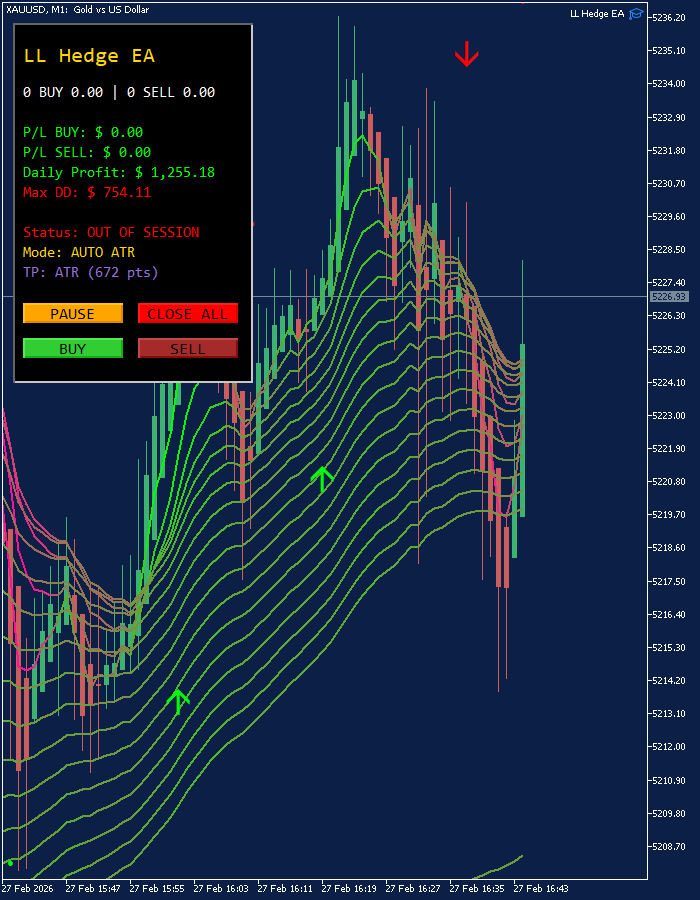Click the green up arrow near 16:19
The image size is (700, 900).
tap(322, 480)
